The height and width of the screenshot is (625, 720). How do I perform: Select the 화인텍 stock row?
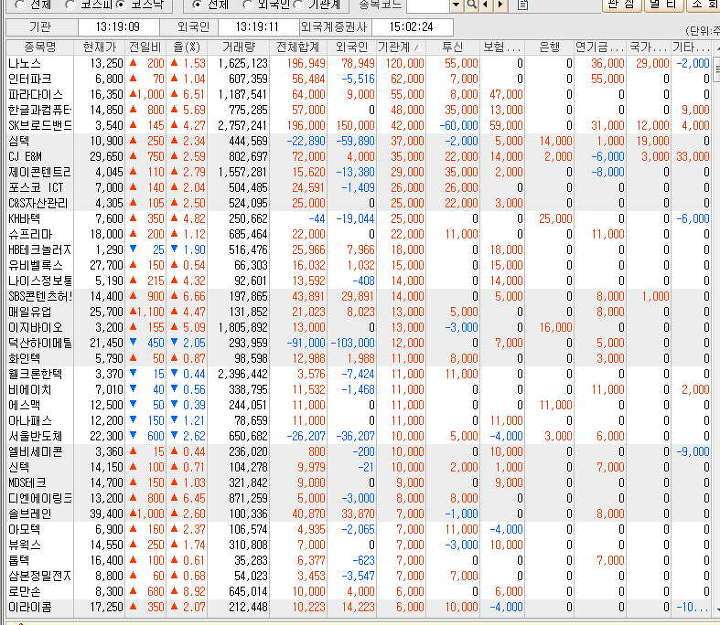coord(360,358)
